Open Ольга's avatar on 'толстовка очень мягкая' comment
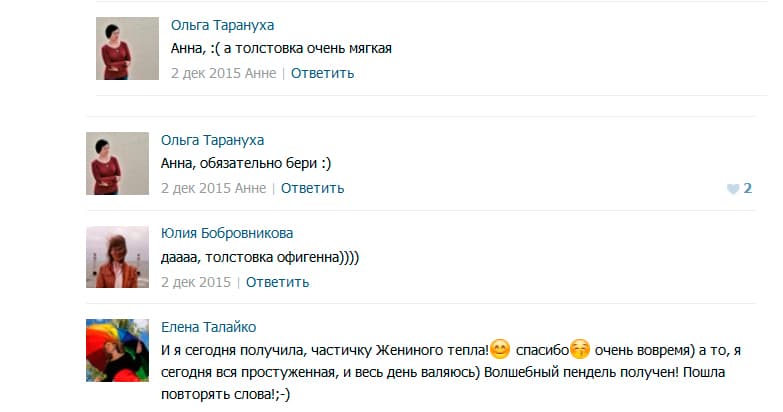Screen dimensions: 783x412 [x=127, y=48]
